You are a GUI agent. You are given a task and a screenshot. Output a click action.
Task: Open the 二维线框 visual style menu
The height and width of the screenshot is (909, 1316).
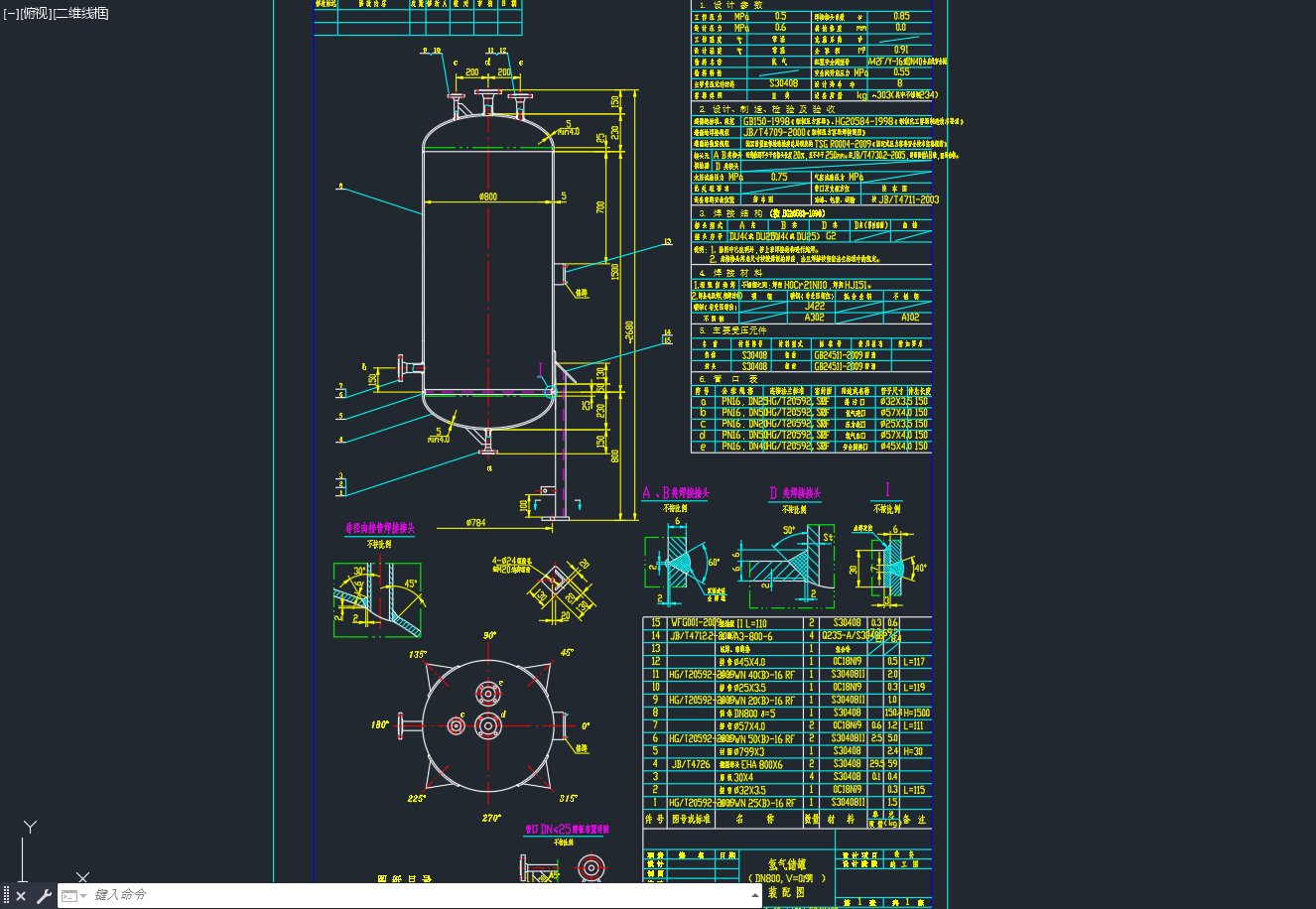coord(80,13)
